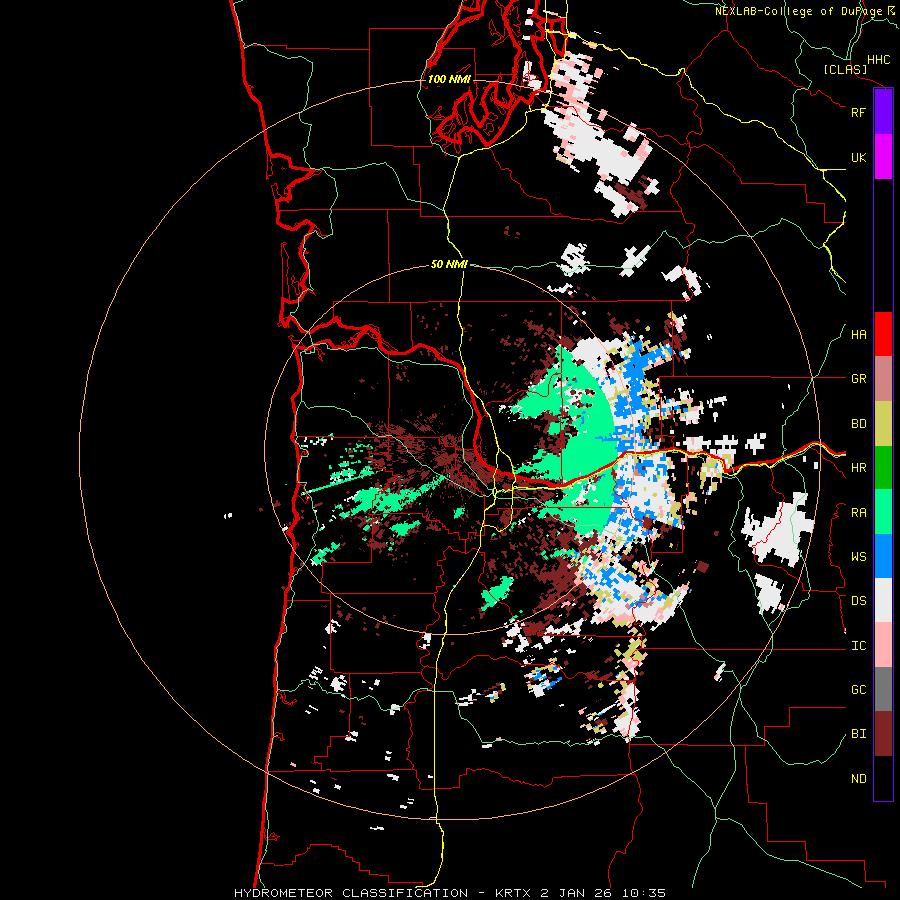This screenshot has height=900, width=900.
Task: Select the BI legend label text
Action: (x=858, y=734)
